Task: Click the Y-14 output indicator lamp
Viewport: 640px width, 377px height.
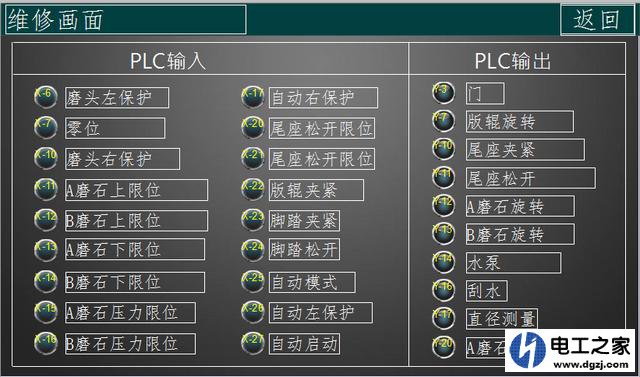Action: click(x=443, y=262)
